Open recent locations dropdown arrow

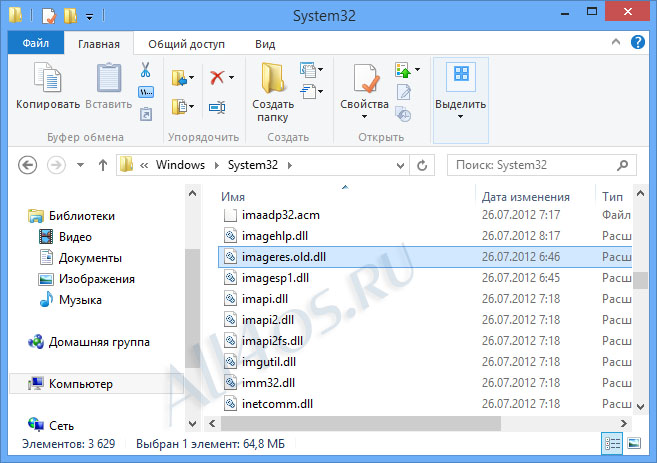click(x=80, y=165)
